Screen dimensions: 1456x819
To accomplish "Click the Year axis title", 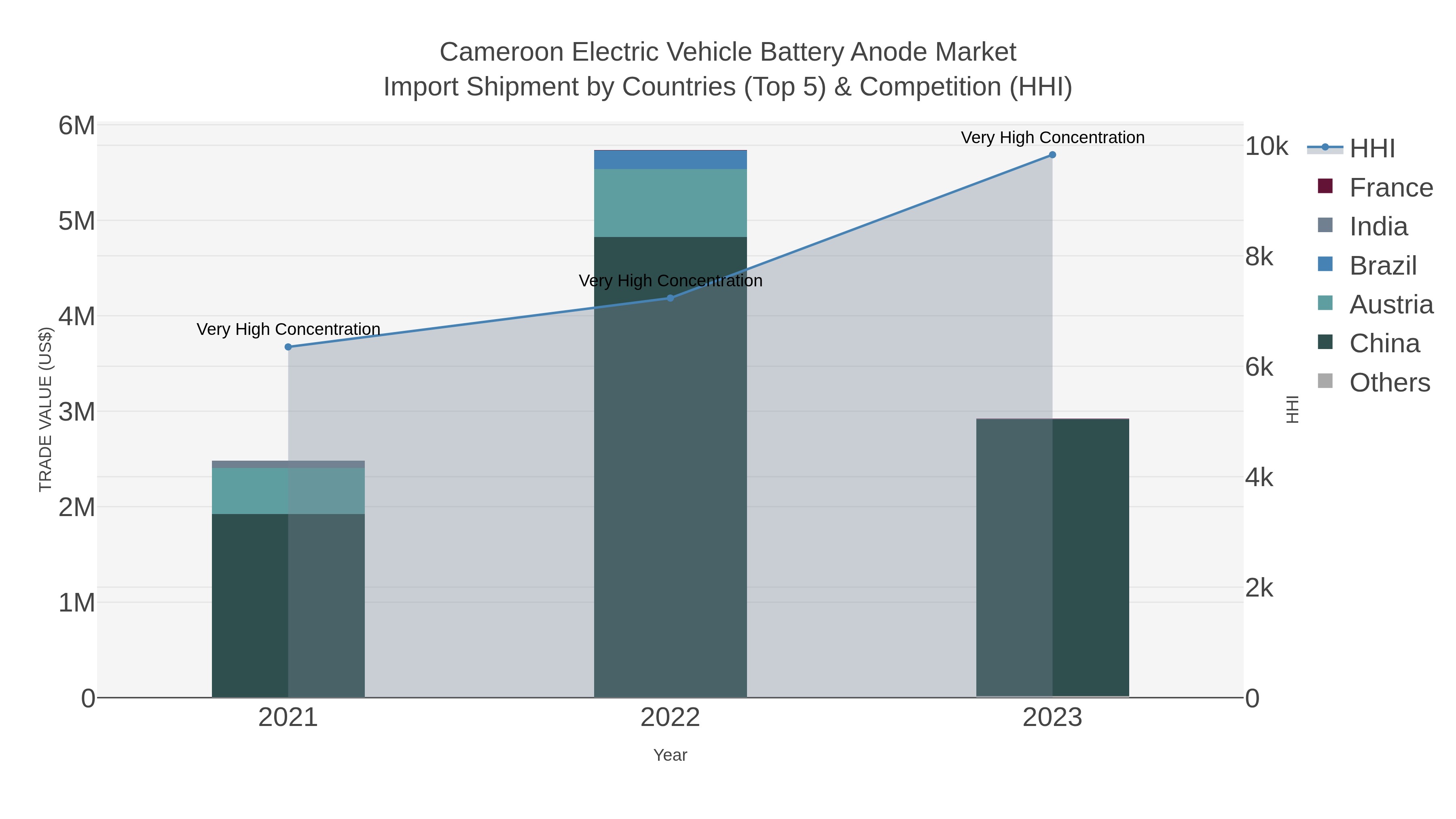I will coord(670,755).
